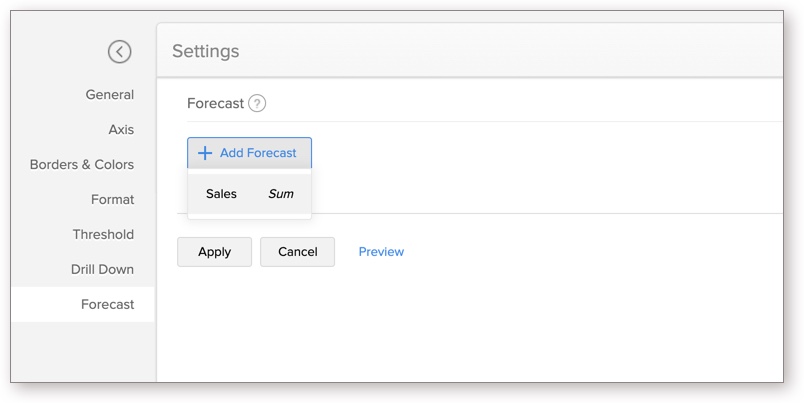Click the Sum aggregate label in dropdown

[x=281, y=194]
